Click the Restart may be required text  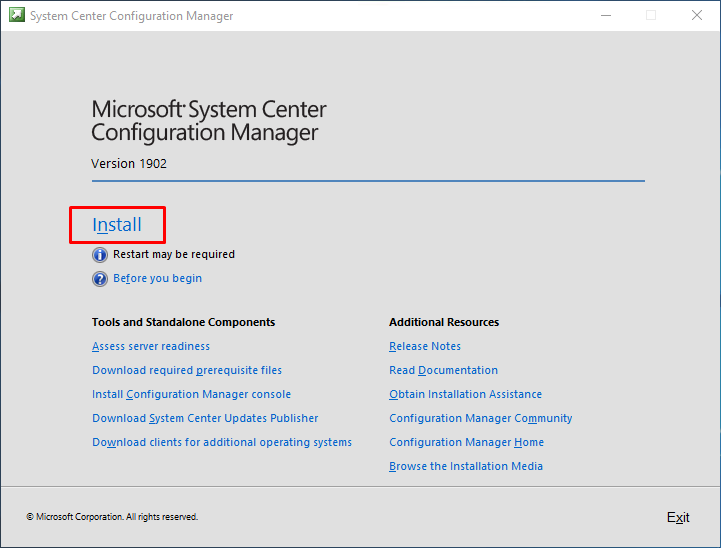(174, 254)
